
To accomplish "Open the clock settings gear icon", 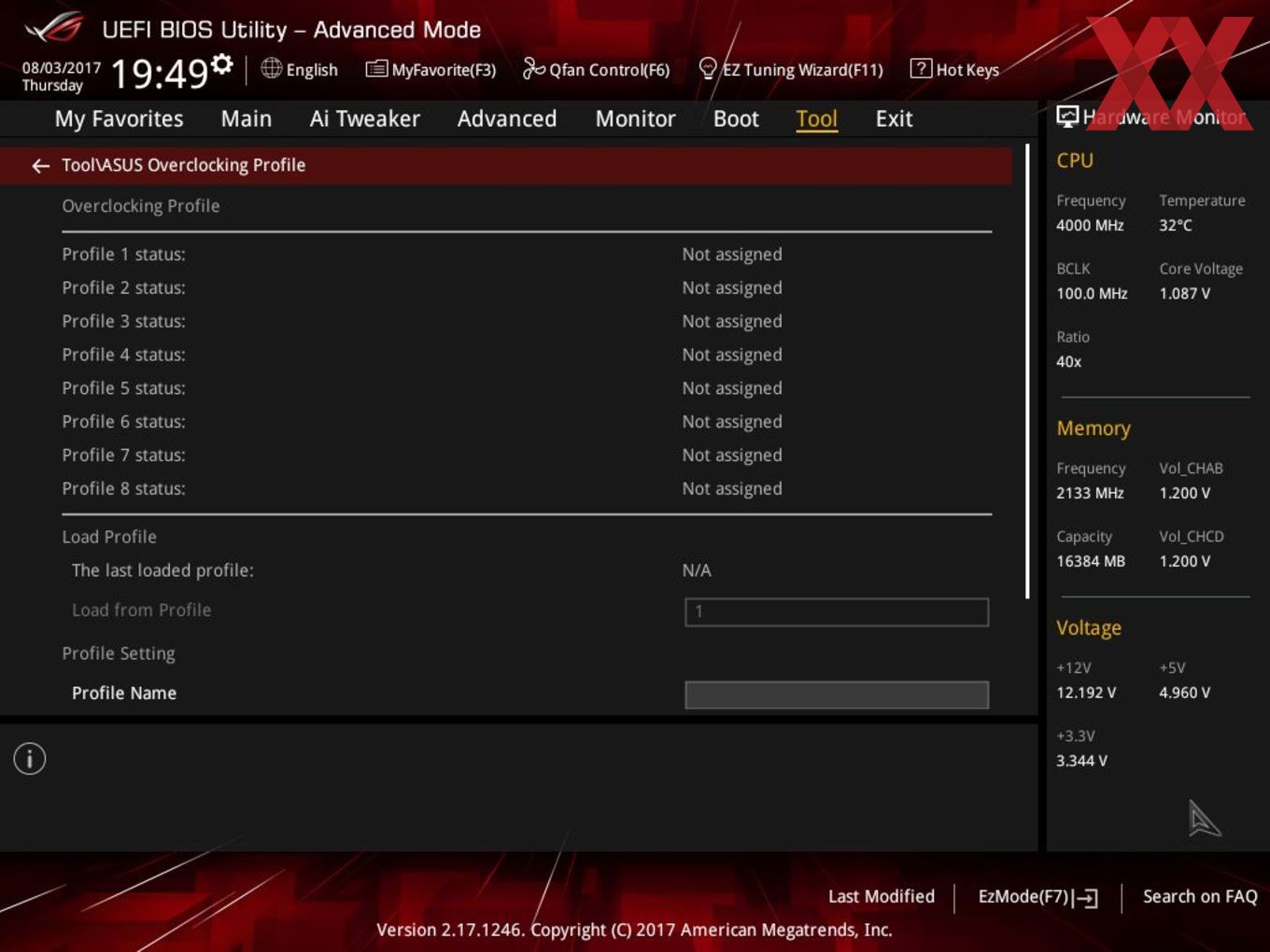I will tap(221, 64).
